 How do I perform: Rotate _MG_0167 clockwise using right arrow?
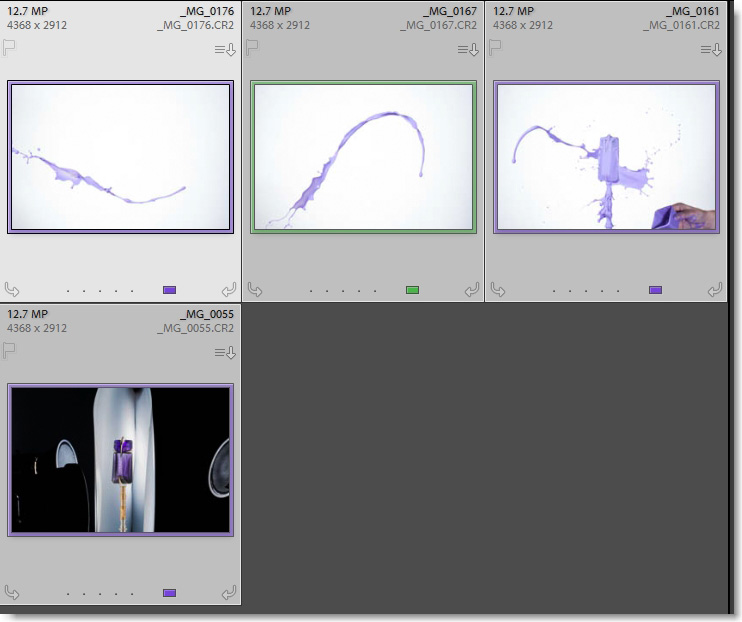coord(472,289)
